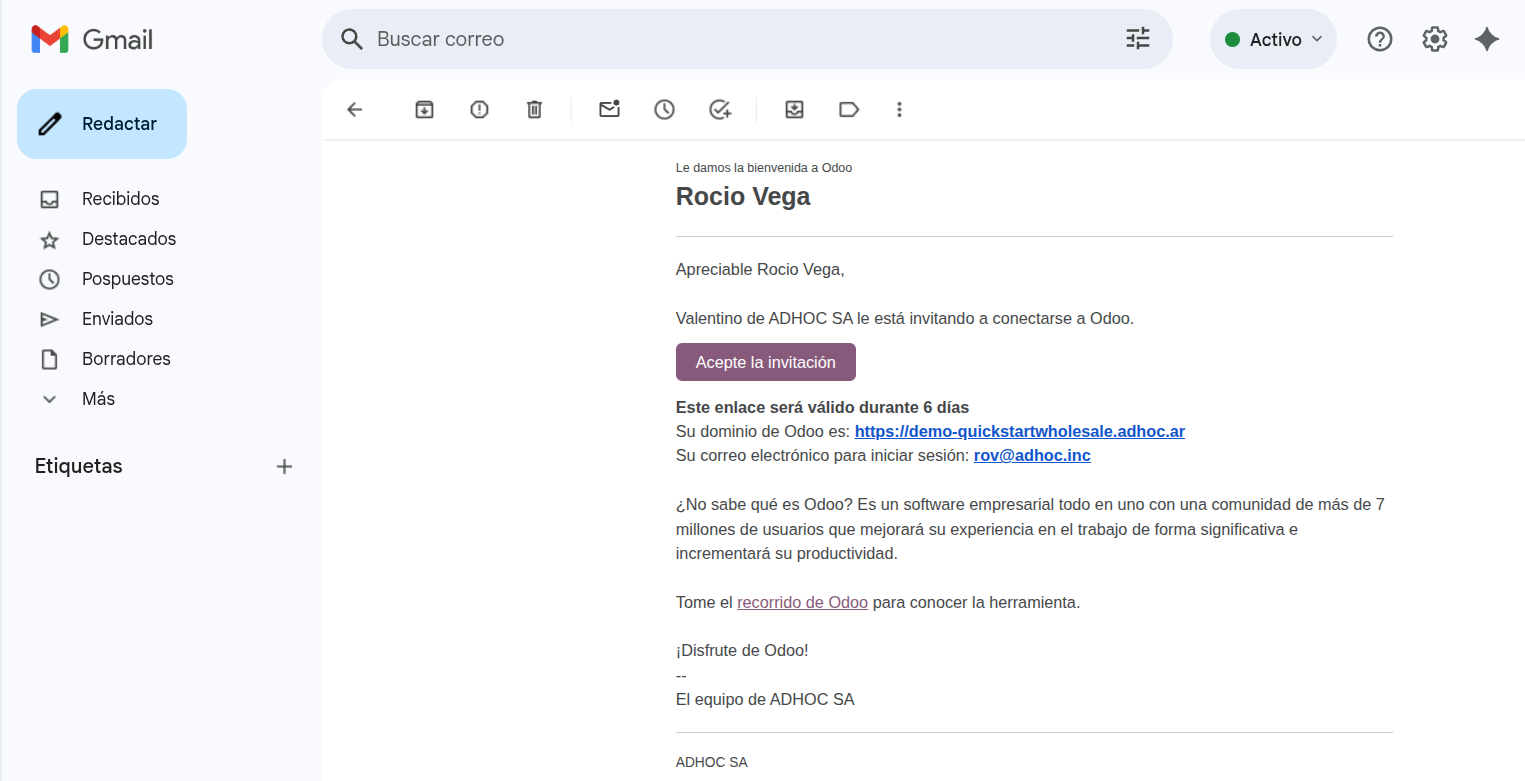
Task: Report this message as spam
Action: (x=479, y=110)
